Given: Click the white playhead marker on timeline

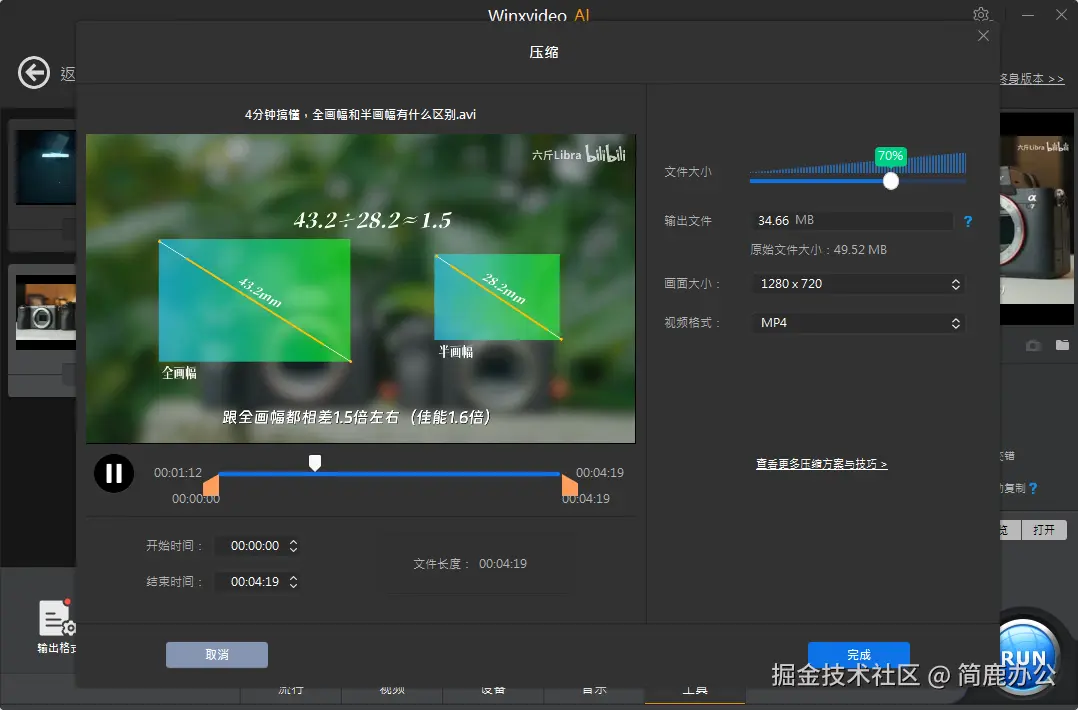Looking at the screenshot, I should click(x=315, y=463).
